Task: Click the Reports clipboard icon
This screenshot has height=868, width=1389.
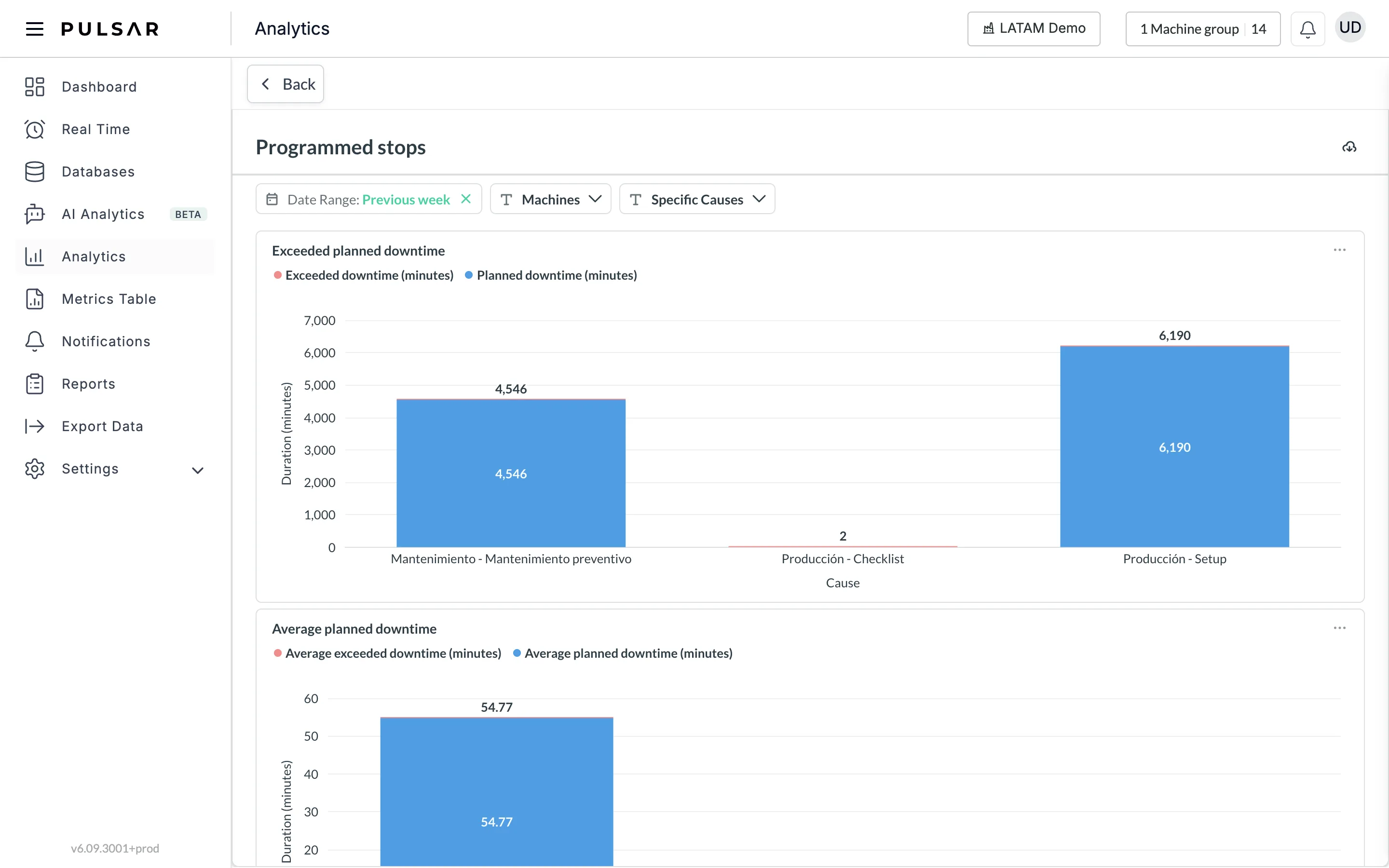Action: [34, 384]
